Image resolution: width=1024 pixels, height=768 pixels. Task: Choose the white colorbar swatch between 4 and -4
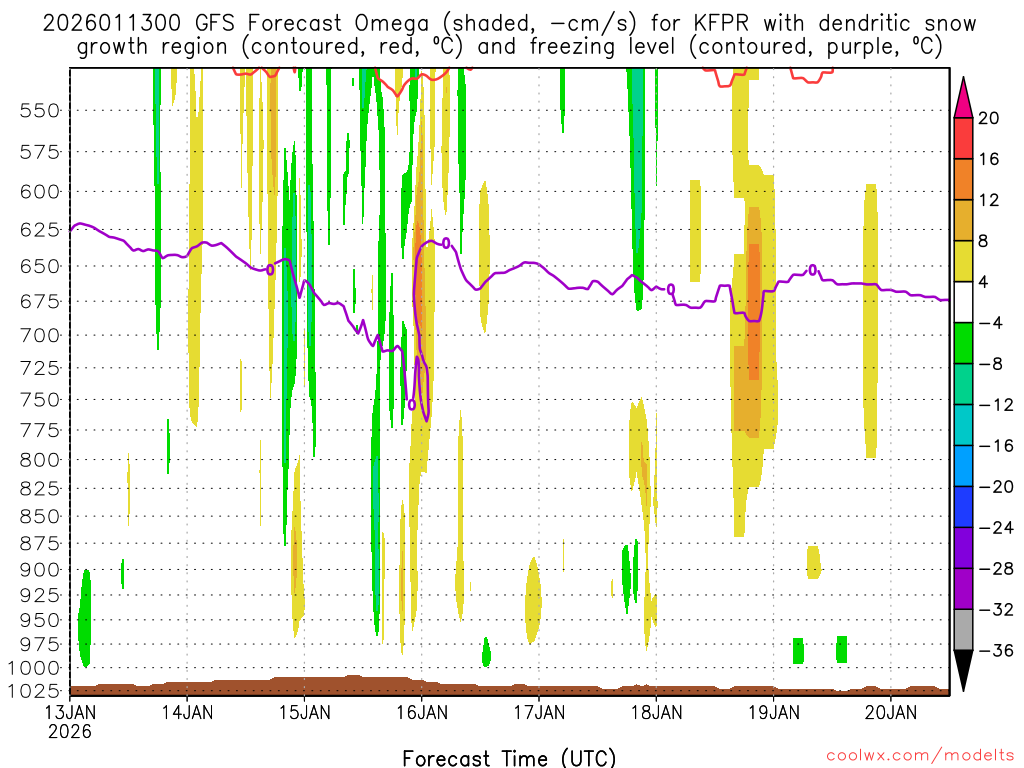pyautogui.click(x=964, y=302)
